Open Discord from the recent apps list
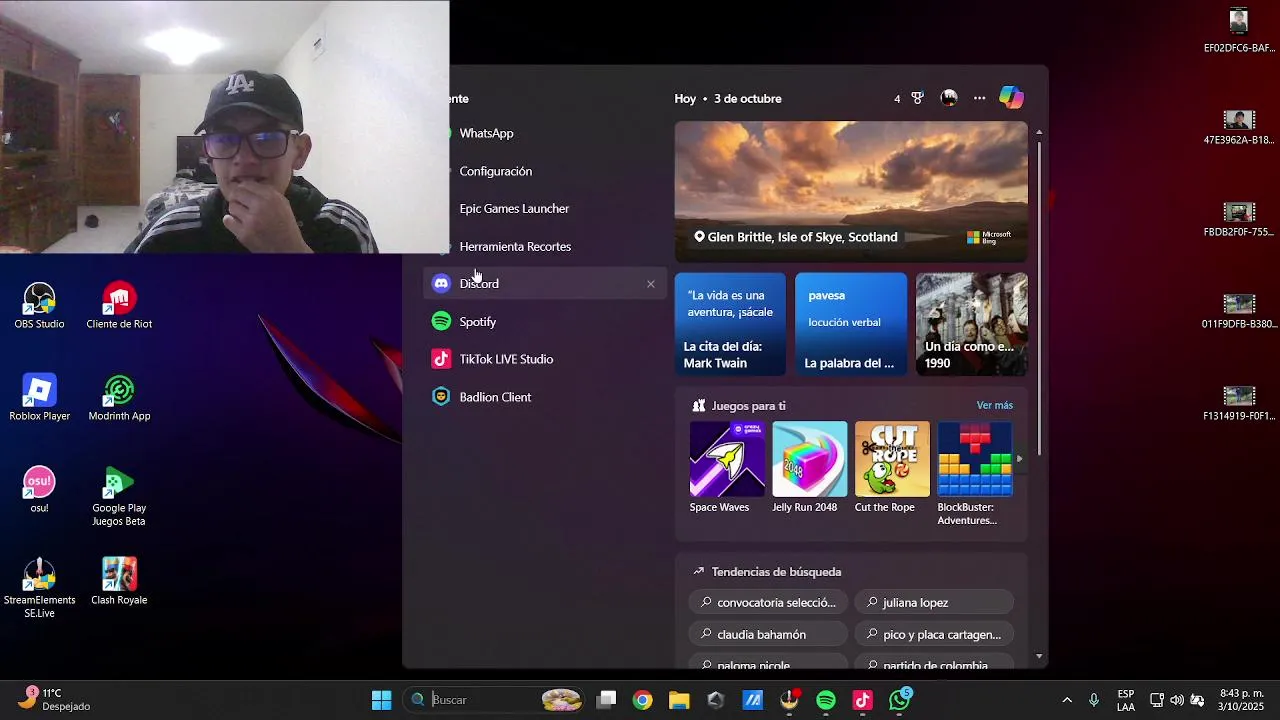Image resolution: width=1280 pixels, height=720 pixels. click(543, 284)
